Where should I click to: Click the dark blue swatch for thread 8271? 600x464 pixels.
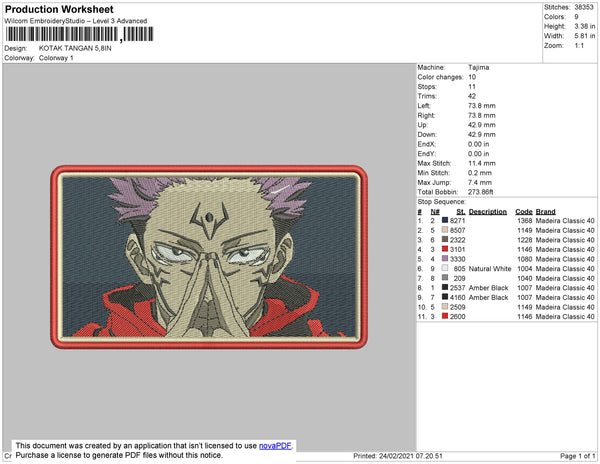click(445, 220)
